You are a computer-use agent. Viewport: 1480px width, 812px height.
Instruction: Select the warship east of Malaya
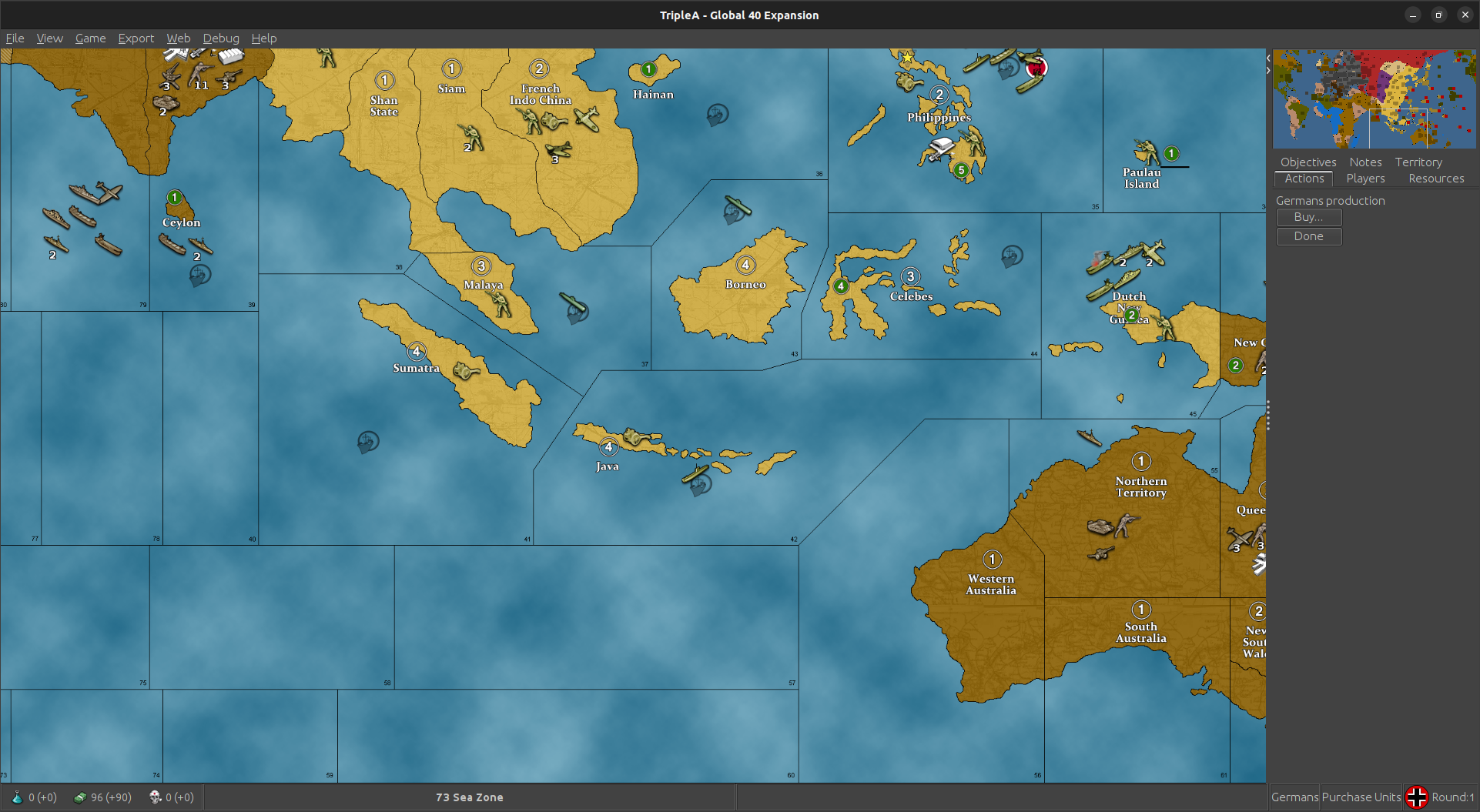(x=572, y=302)
